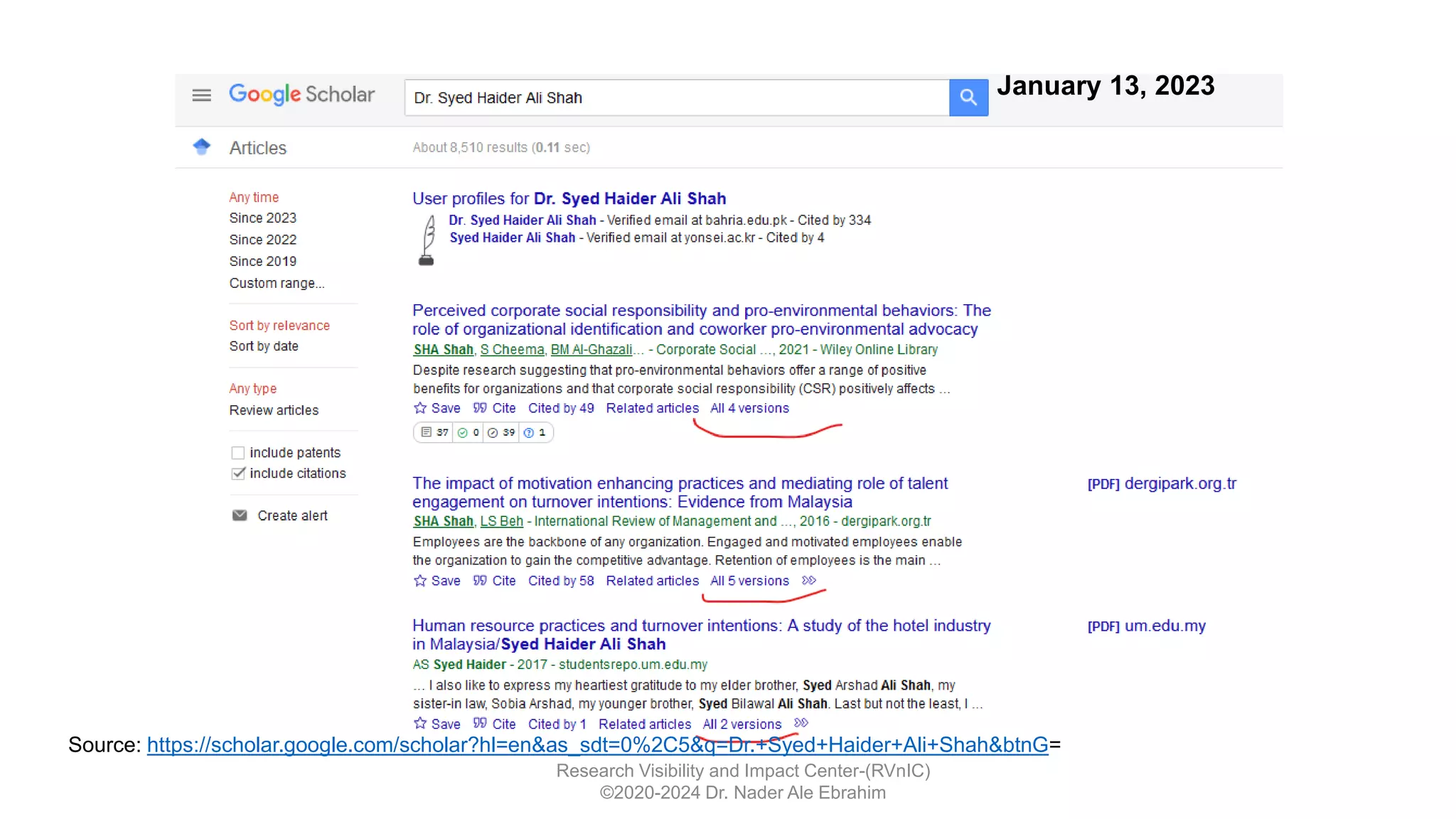Click the star Save icon for Perceived corporate article

[420, 408]
